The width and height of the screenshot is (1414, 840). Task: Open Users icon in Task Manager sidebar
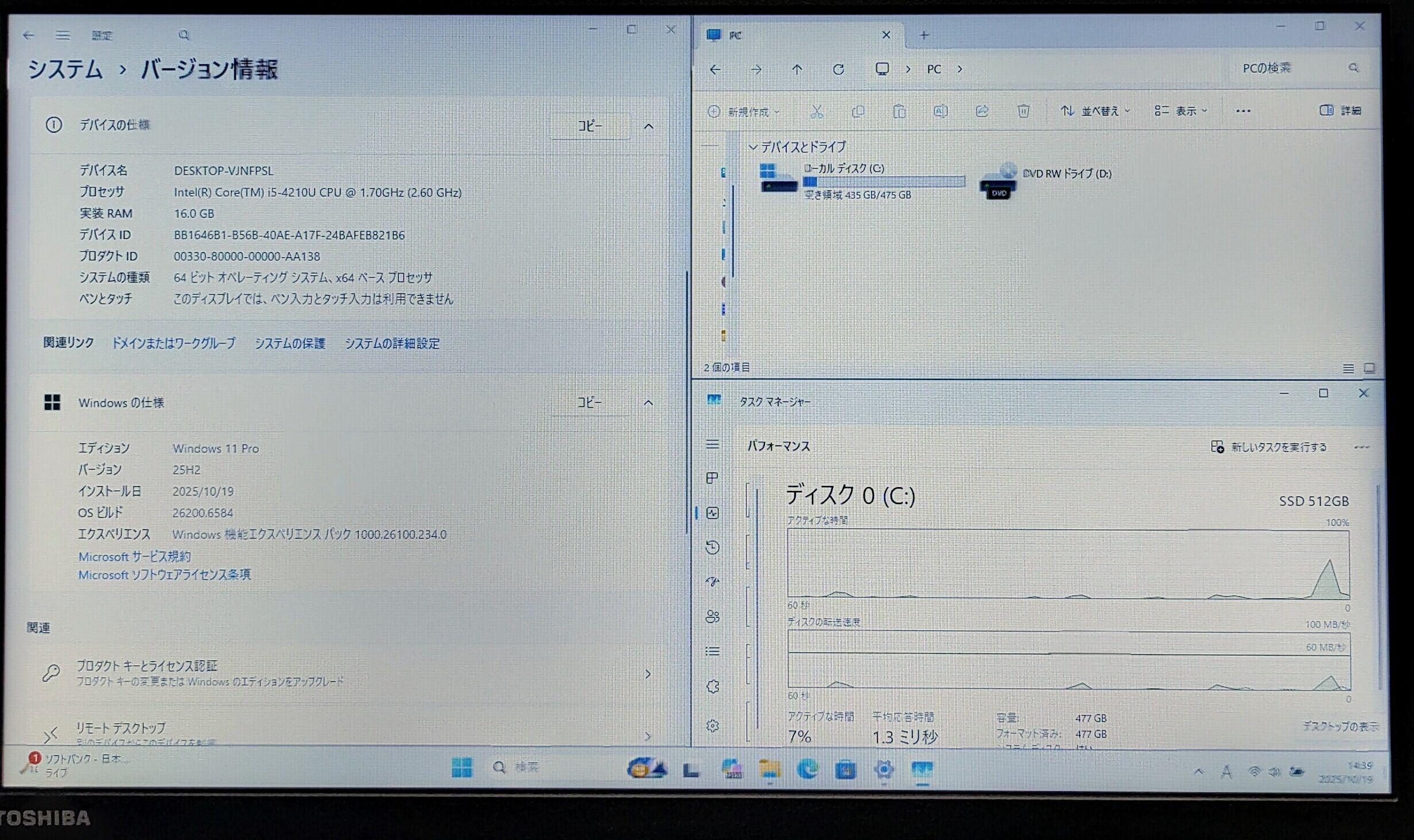[712, 617]
